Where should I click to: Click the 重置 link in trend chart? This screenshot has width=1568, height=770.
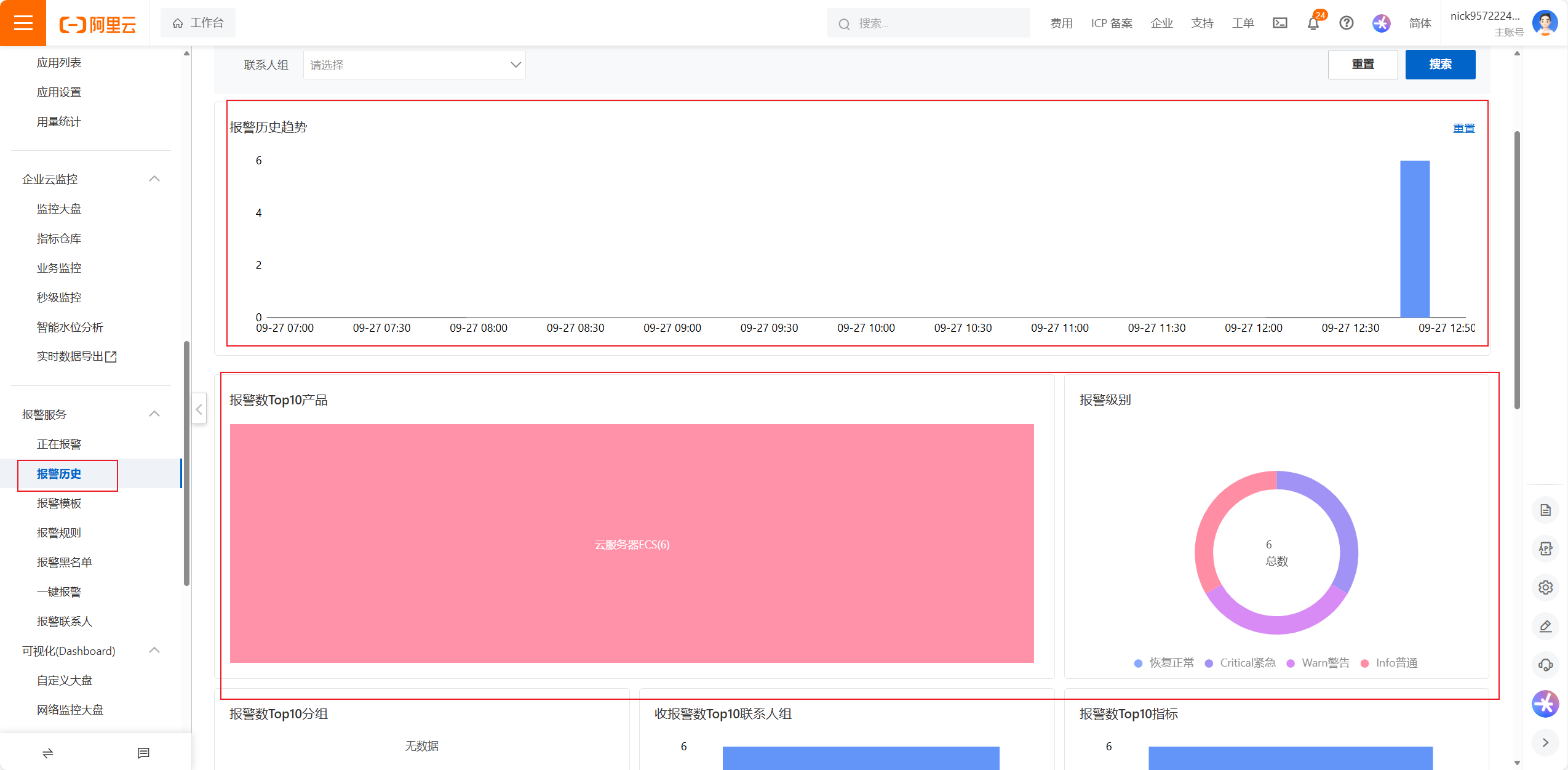(1463, 129)
